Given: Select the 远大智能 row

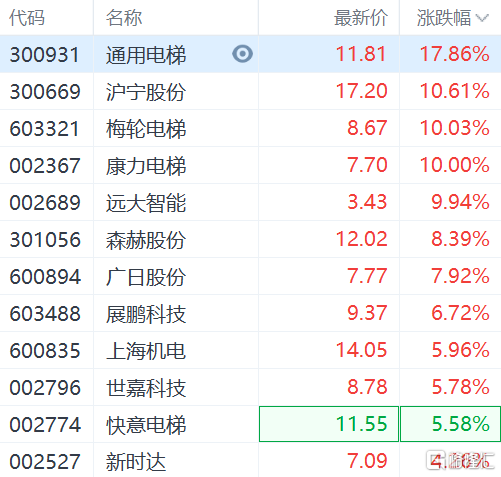Looking at the screenshot, I should [250, 202].
